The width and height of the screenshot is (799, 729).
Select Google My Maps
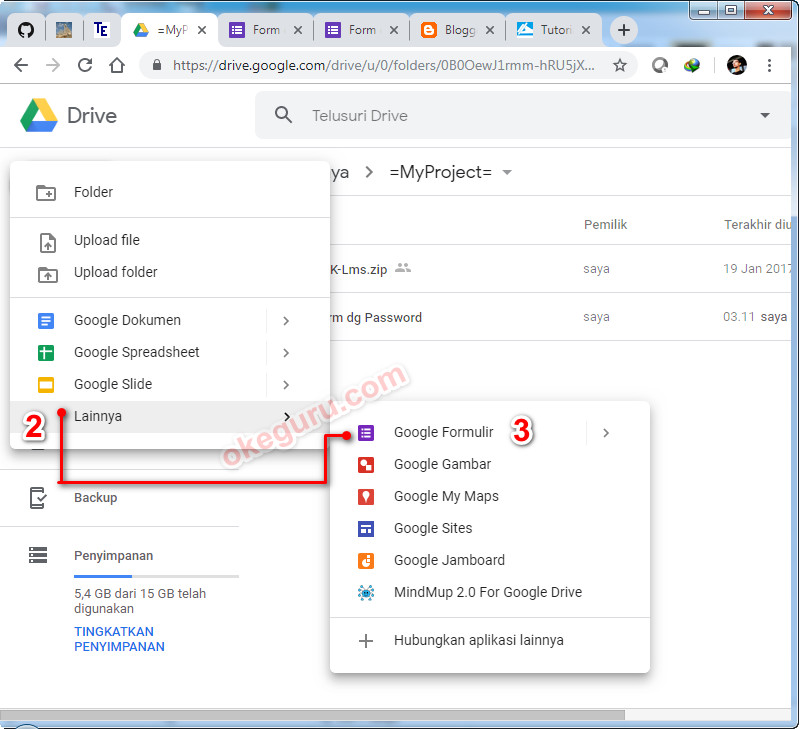pos(490,496)
